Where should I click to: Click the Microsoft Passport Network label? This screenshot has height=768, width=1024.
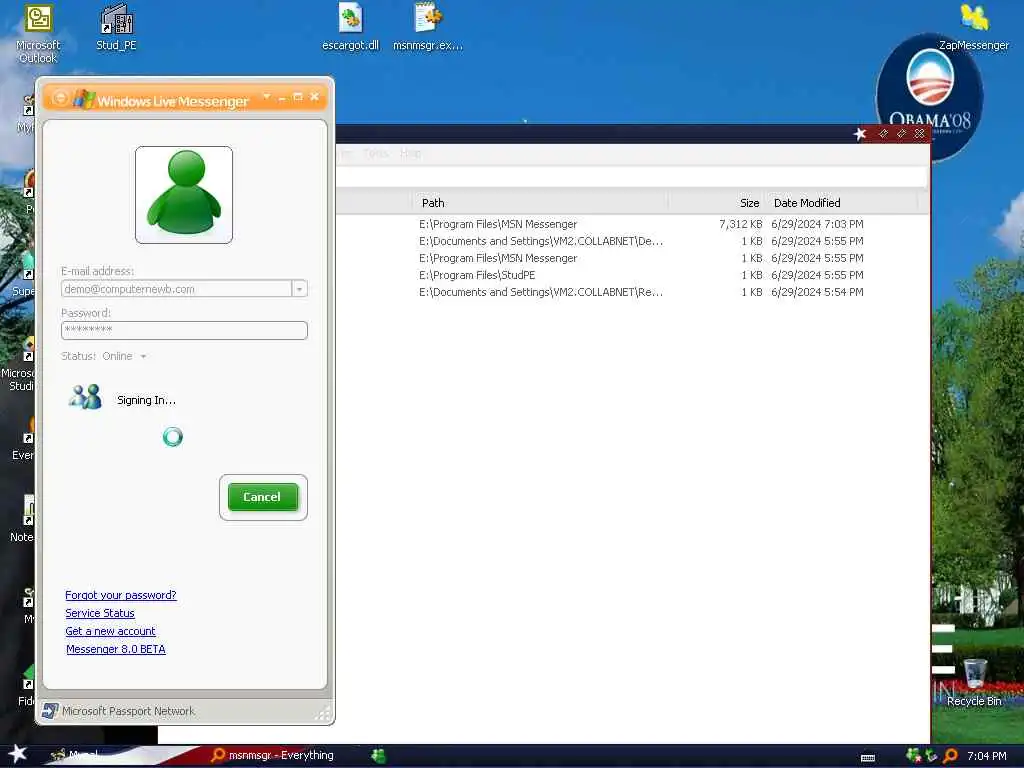129,711
